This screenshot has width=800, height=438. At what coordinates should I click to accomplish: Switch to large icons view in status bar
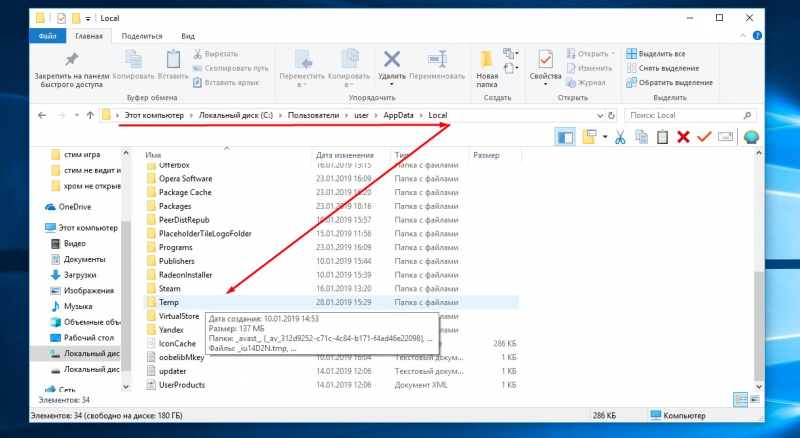tap(755, 400)
